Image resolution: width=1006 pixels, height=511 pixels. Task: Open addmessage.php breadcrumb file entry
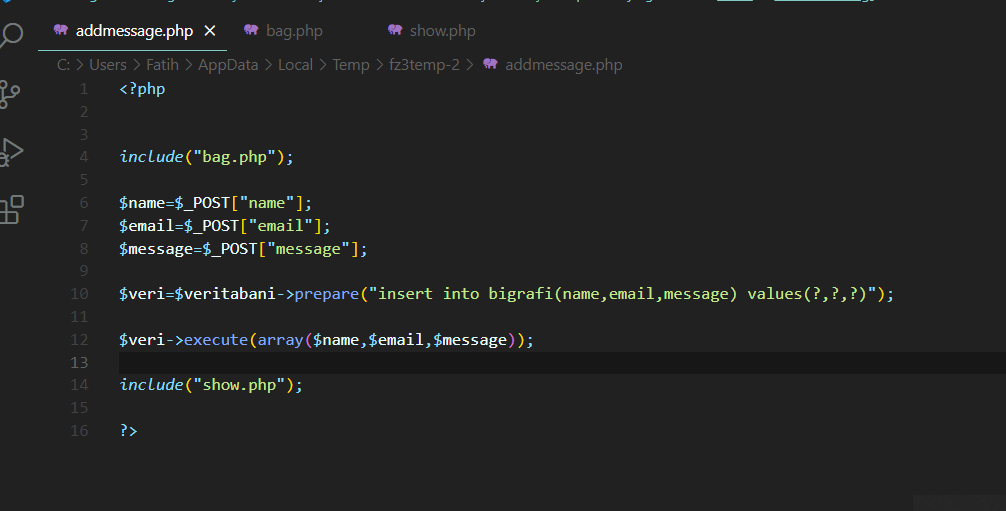coord(563,65)
